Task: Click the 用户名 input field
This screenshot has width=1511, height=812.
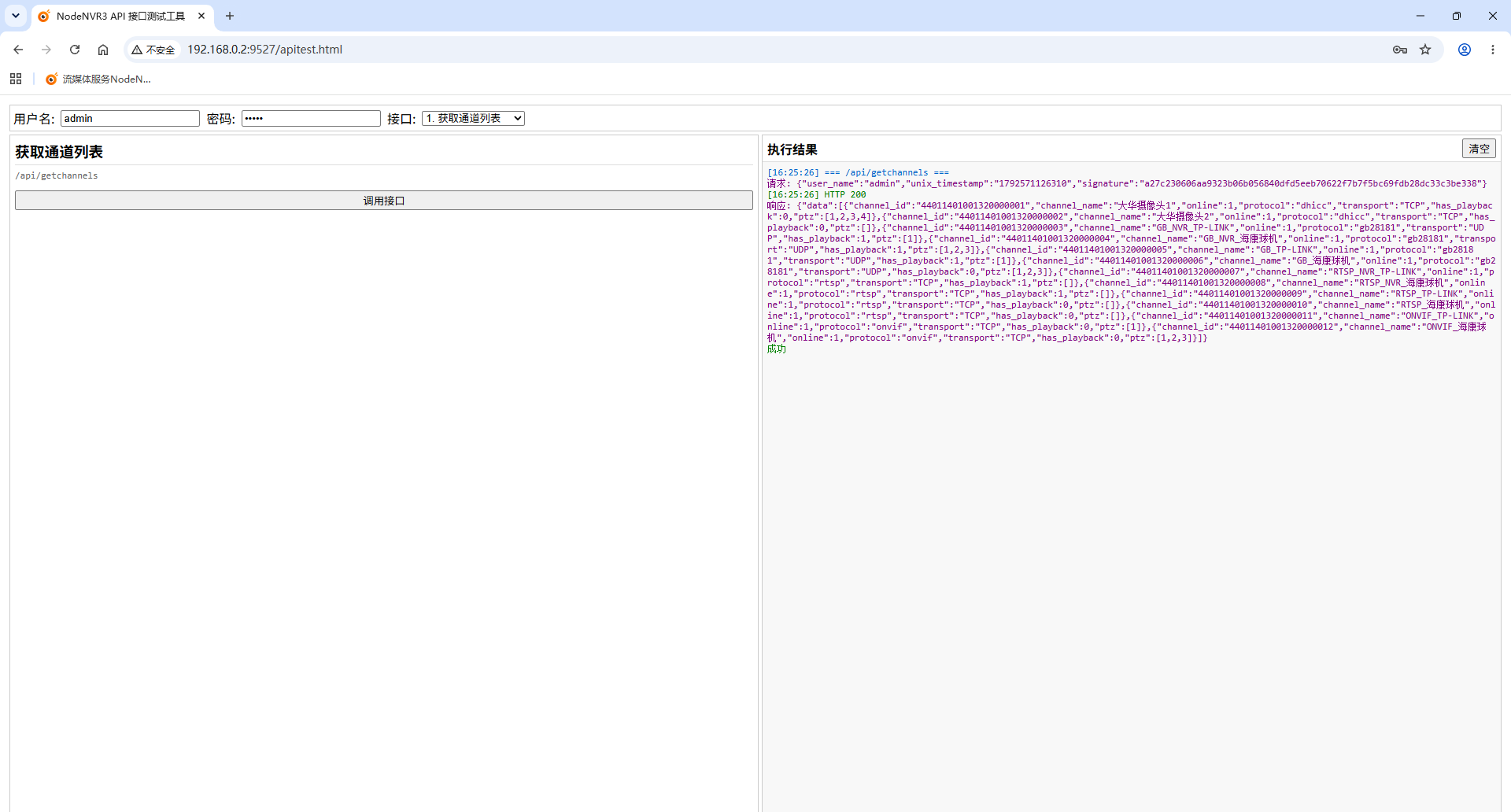Action: coord(130,118)
